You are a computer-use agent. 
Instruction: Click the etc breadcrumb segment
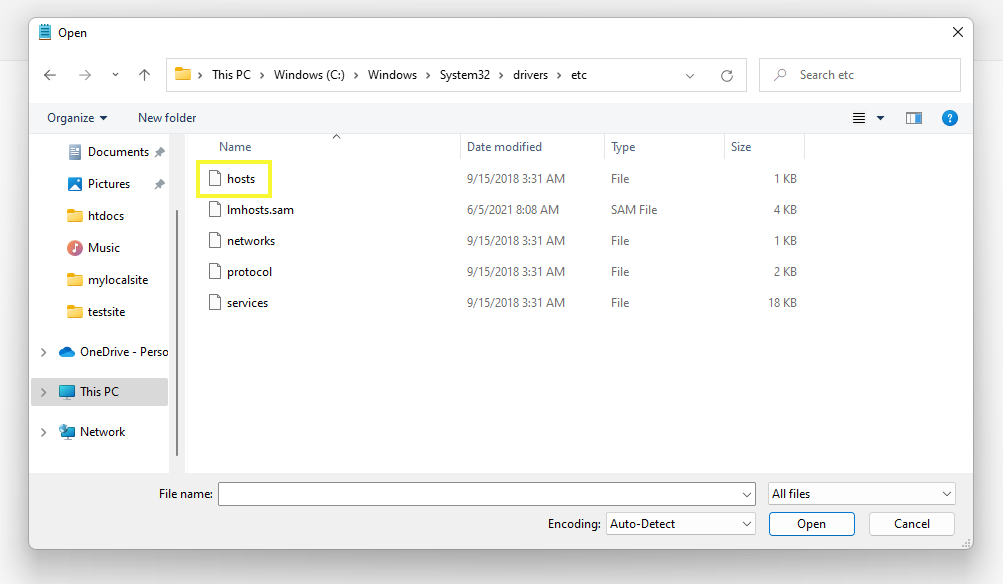[579, 75]
